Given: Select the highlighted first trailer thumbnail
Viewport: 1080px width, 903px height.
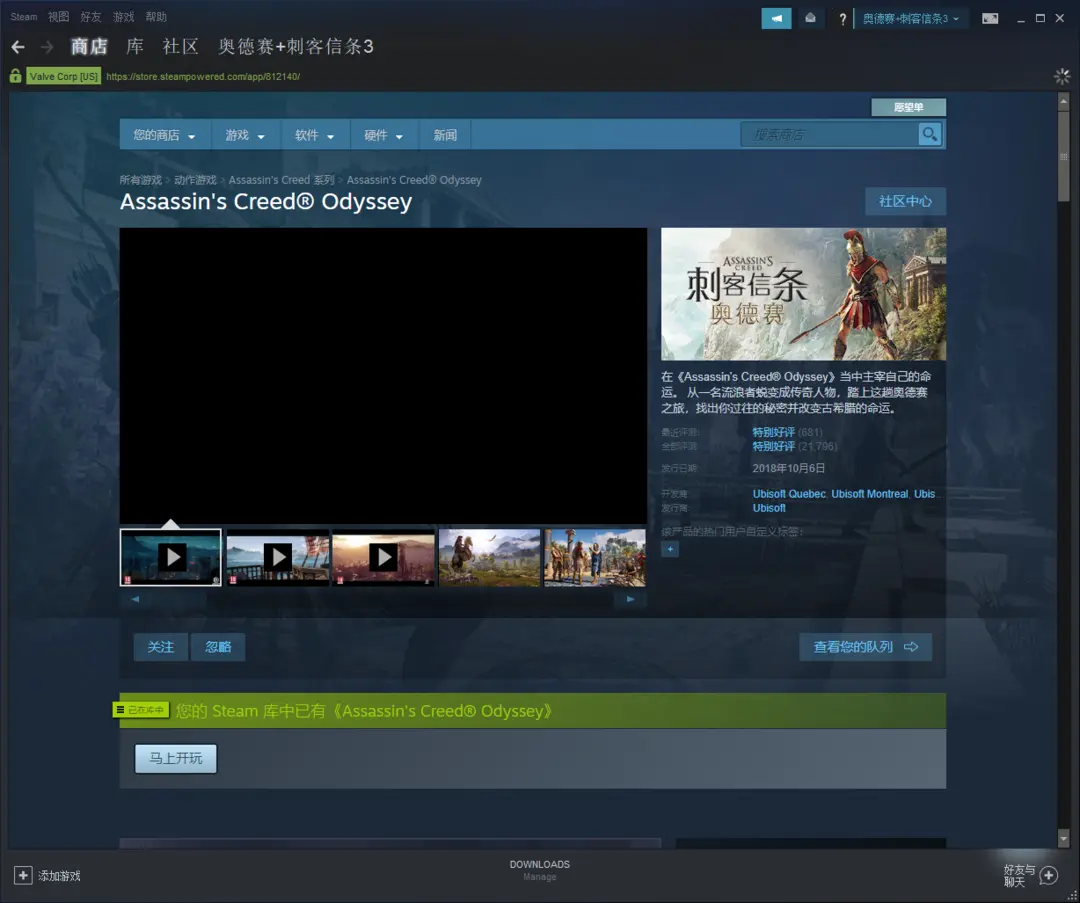Looking at the screenshot, I should click(x=171, y=557).
